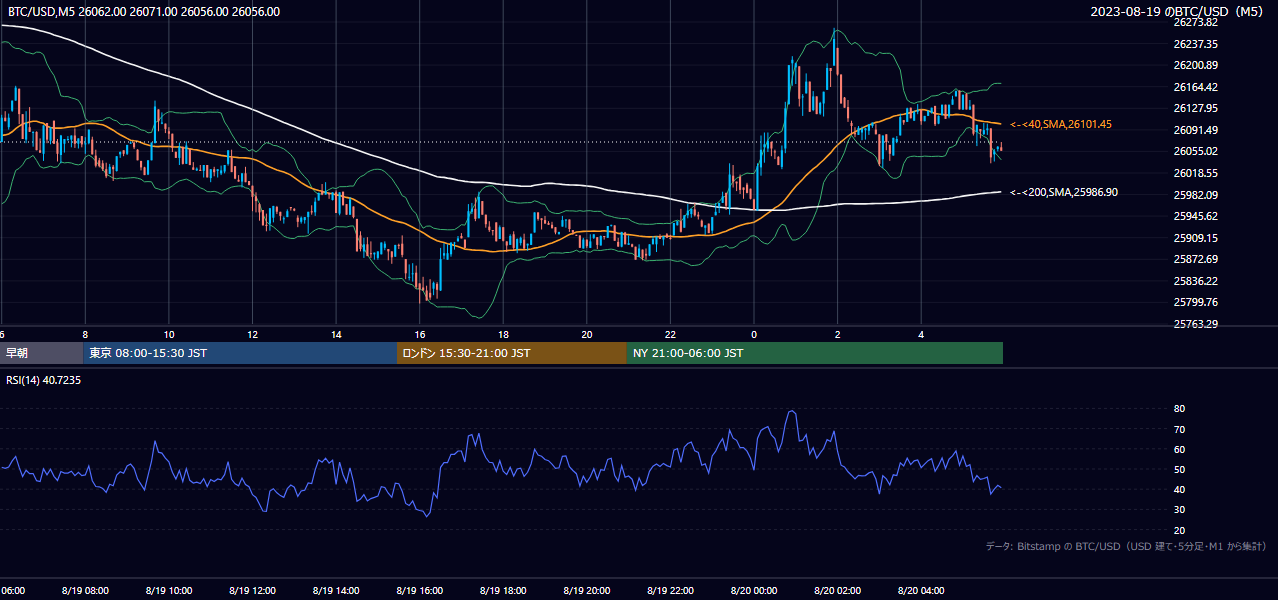Image resolution: width=1278 pixels, height=600 pixels.
Task: Click the 8/20 02:00 date label
Action: [838, 591]
